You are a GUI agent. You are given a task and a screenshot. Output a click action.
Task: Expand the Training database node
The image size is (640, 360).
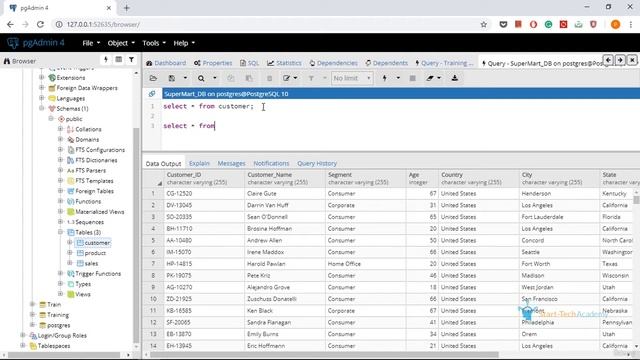32,315
